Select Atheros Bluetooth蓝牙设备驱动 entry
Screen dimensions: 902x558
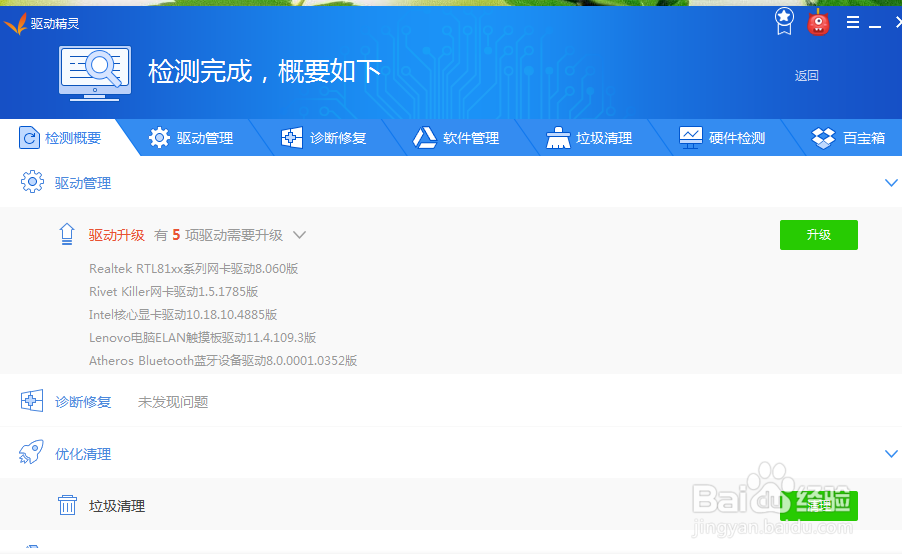coord(223,361)
